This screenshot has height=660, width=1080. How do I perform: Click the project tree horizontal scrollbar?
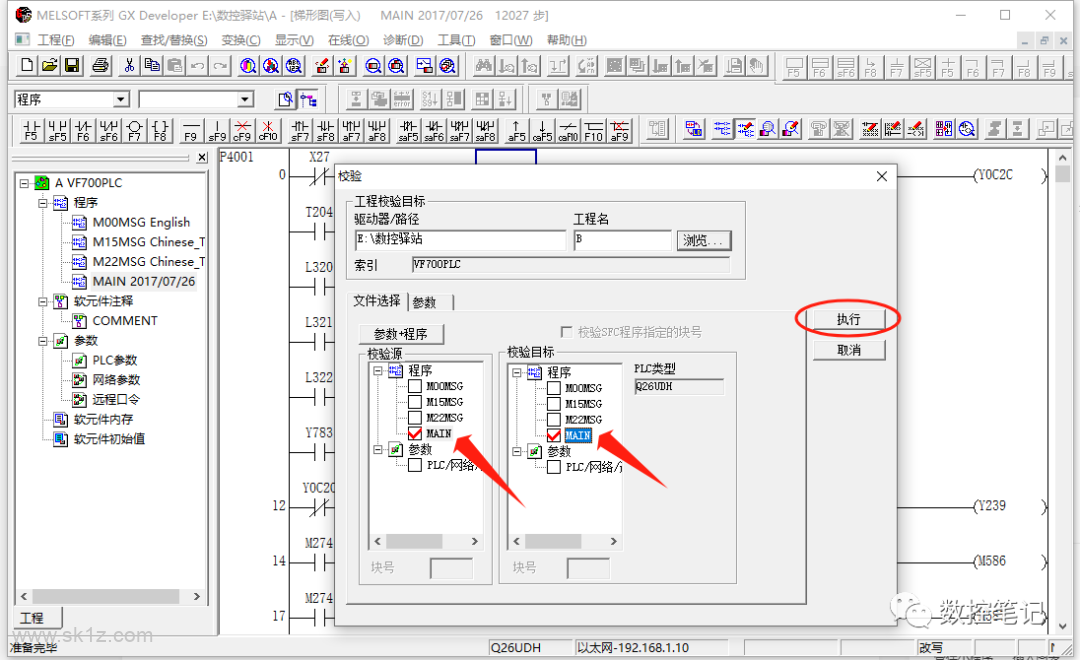(x=110, y=597)
